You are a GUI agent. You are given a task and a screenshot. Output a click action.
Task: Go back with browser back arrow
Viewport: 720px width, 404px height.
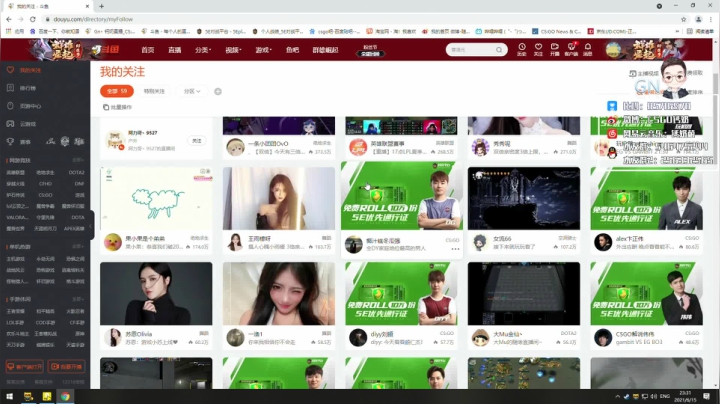click(9, 19)
